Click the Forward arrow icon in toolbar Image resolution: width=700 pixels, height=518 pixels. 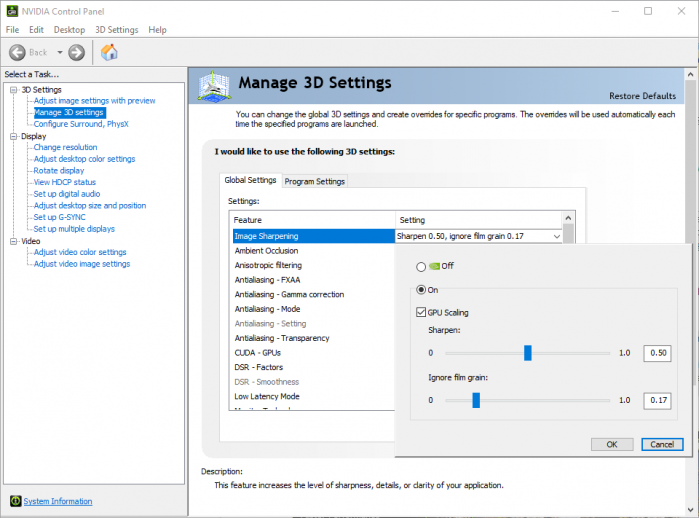click(x=76, y=52)
